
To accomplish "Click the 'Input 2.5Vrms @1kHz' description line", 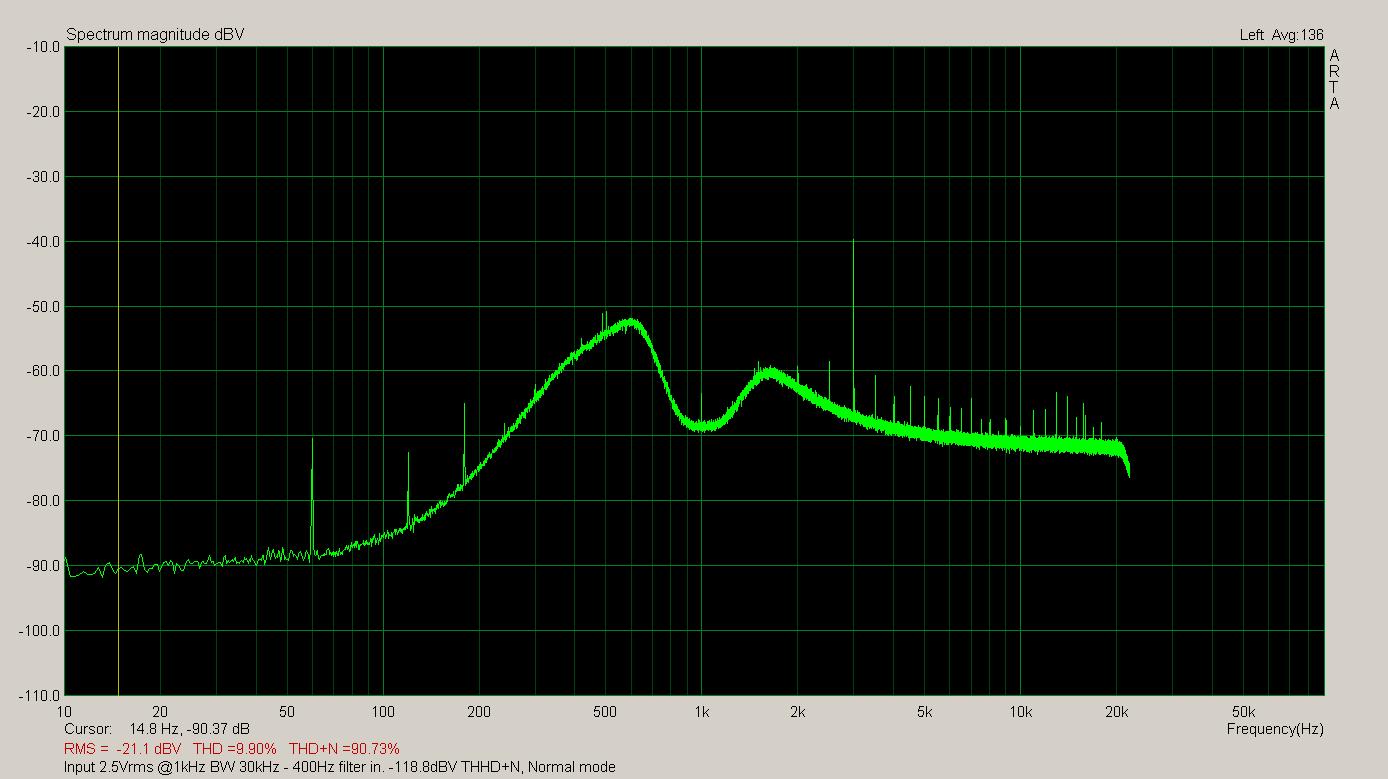I will coord(340,767).
